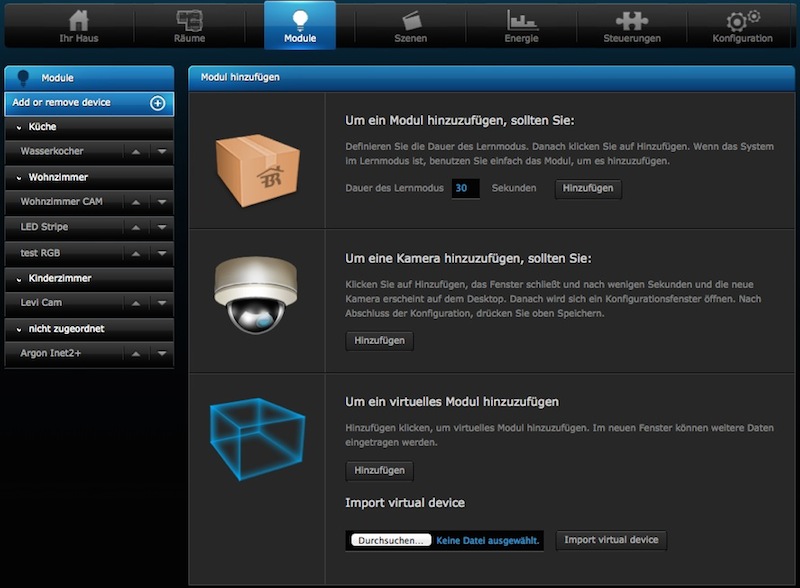Open the Steuerungen puzzle icon
The image size is (800, 588).
632,21
